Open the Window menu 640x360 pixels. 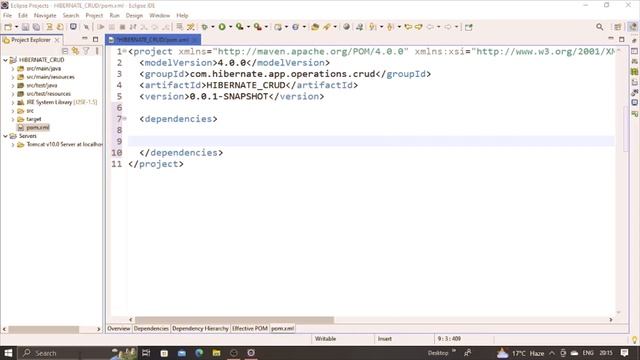click(x=160, y=16)
